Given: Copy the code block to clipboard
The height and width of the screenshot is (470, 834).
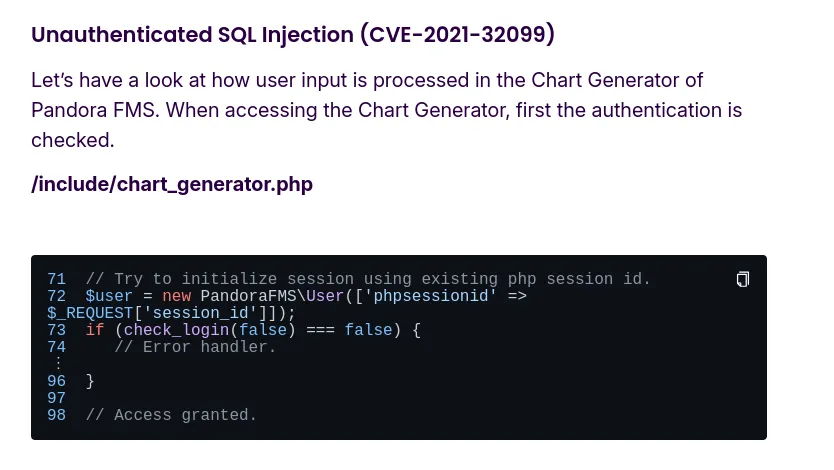Looking at the screenshot, I should tap(743, 279).
